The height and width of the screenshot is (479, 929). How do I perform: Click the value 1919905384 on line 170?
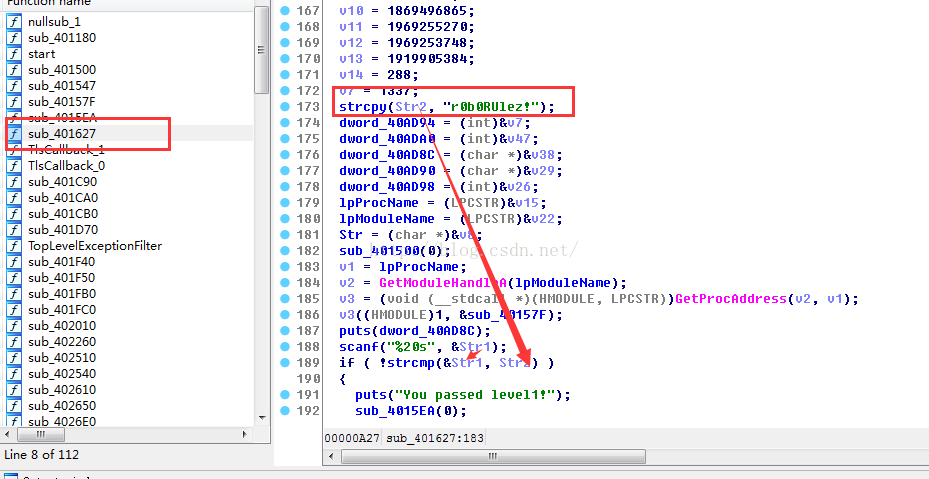(x=427, y=59)
